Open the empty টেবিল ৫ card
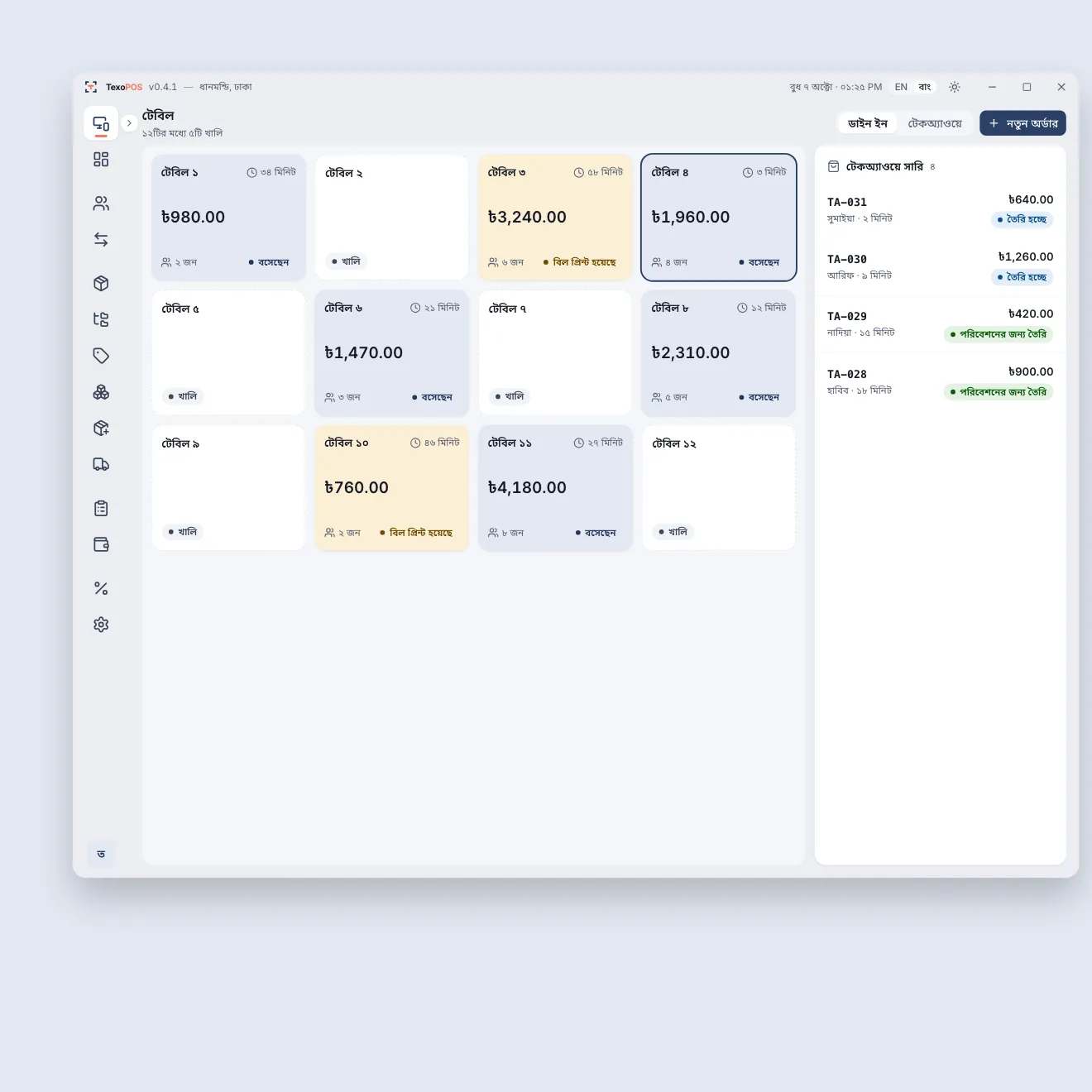1092x1092 pixels. tap(229, 352)
